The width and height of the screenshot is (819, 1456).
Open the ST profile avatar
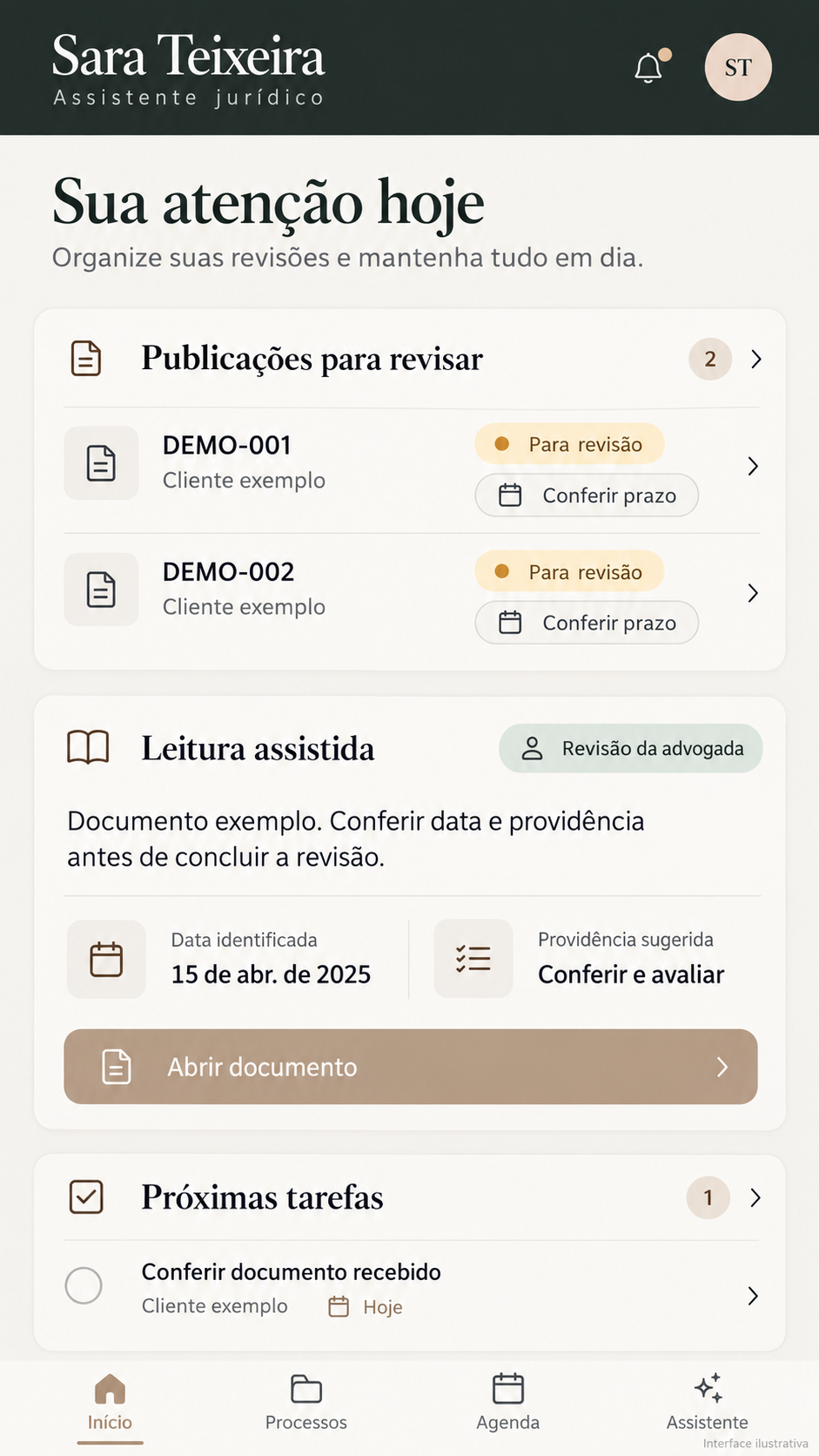click(x=738, y=67)
